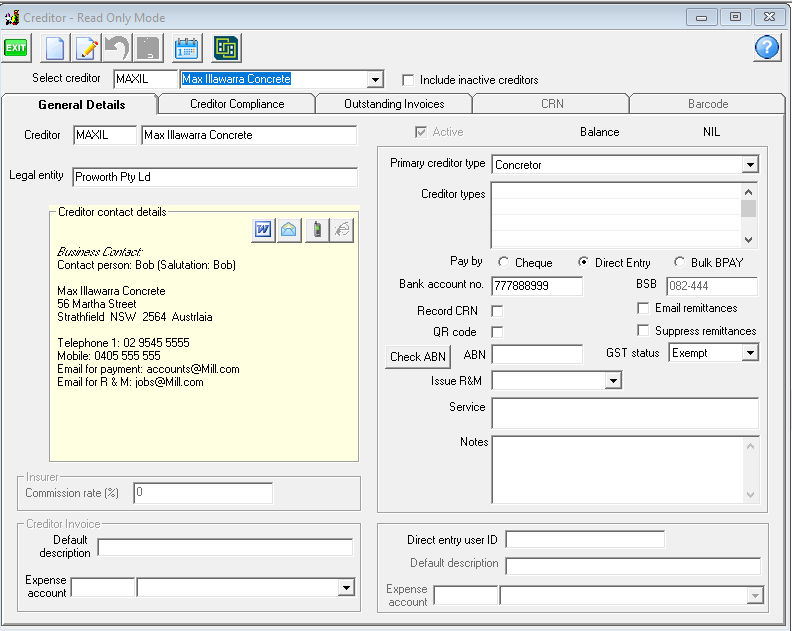792x631 pixels.
Task: Expand the Primary creditor type dropdown
Action: coord(750,165)
